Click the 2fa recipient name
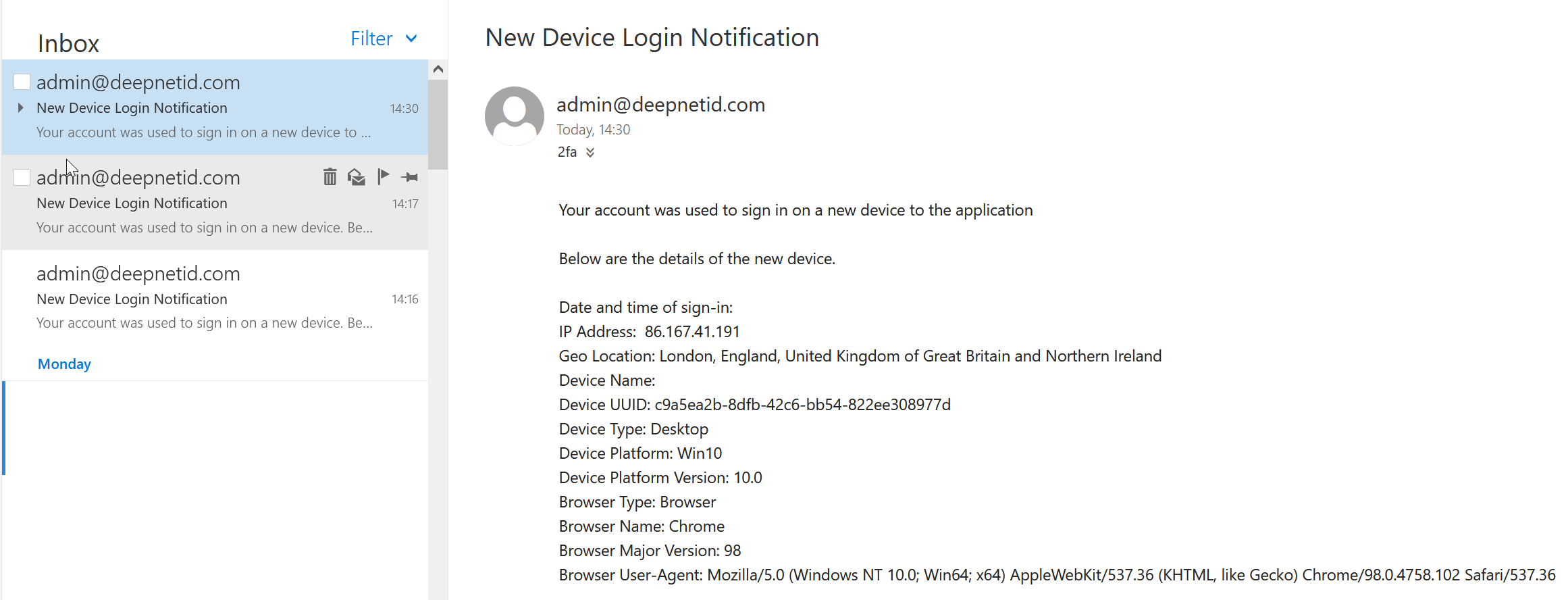The width and height of the screenshot is (1568, 600). [x=567, y=152]
